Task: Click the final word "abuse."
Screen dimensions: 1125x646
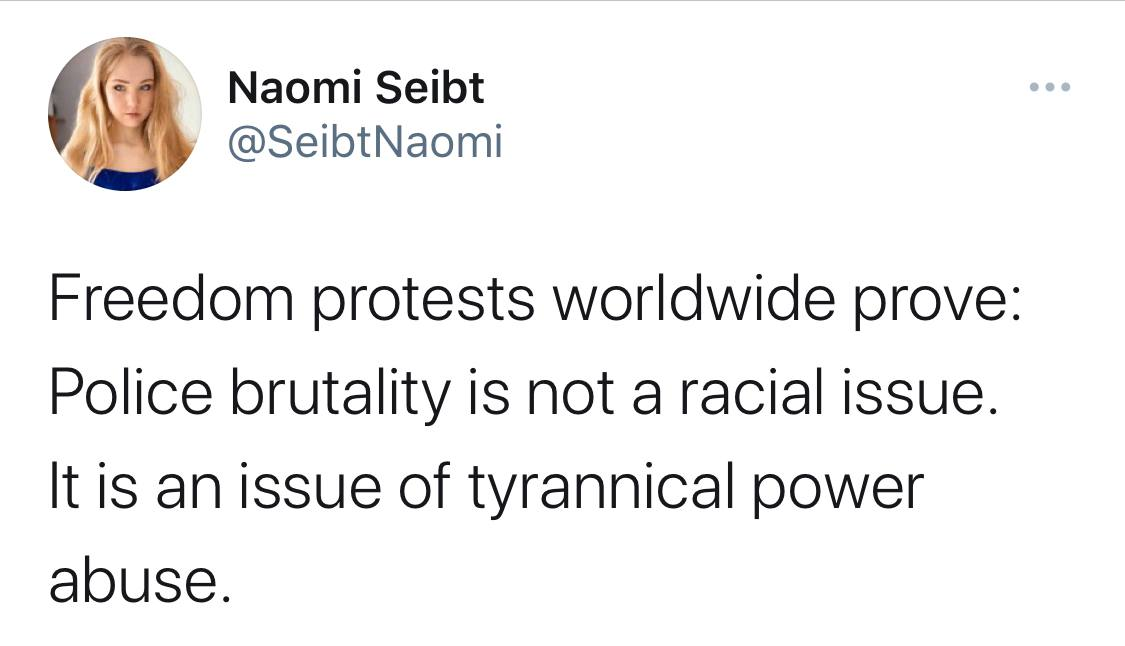Action: coord(140,580)
